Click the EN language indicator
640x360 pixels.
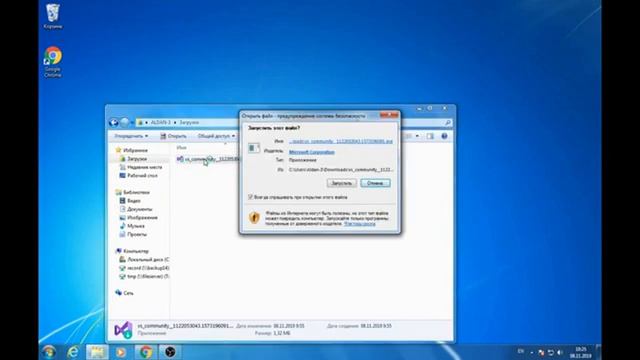click(521, 351)
